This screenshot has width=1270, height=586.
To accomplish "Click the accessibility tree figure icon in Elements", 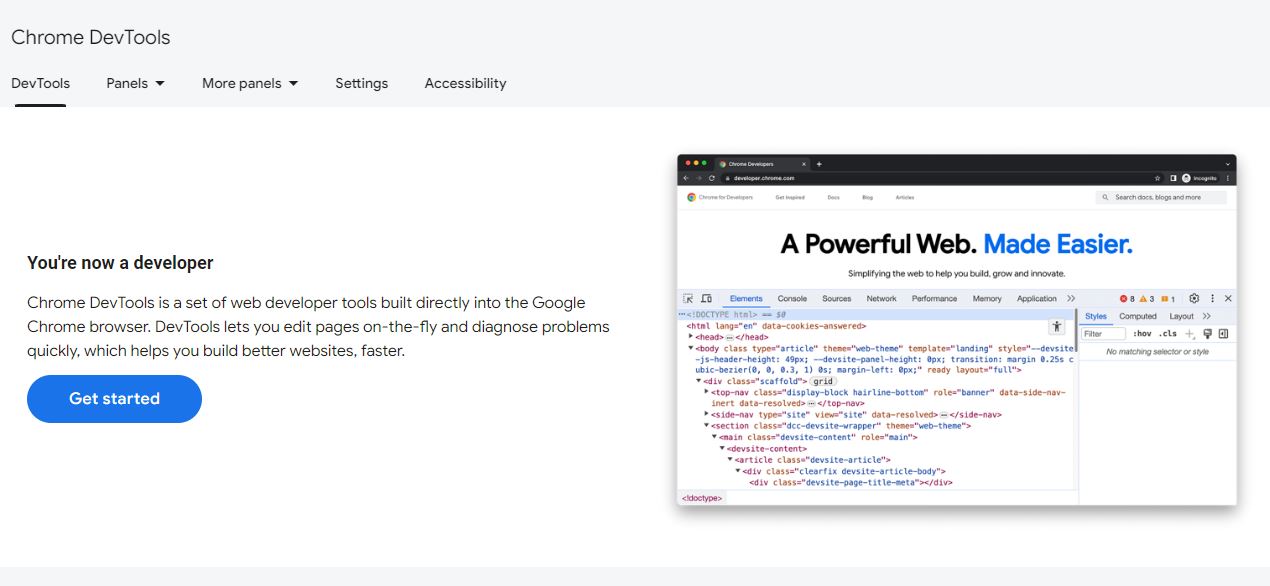I will coord(1056,327).
